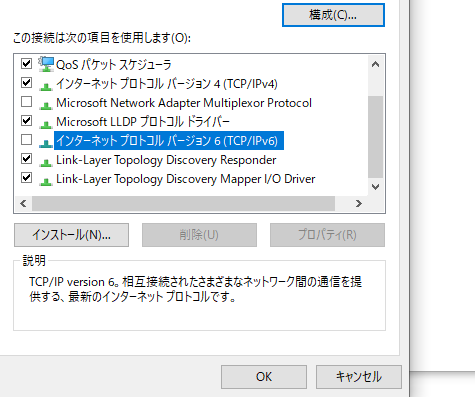This screenshot has height=397, width=475.
Task: Click the インストール(N)... button
Action: click(x=71, y=235)
